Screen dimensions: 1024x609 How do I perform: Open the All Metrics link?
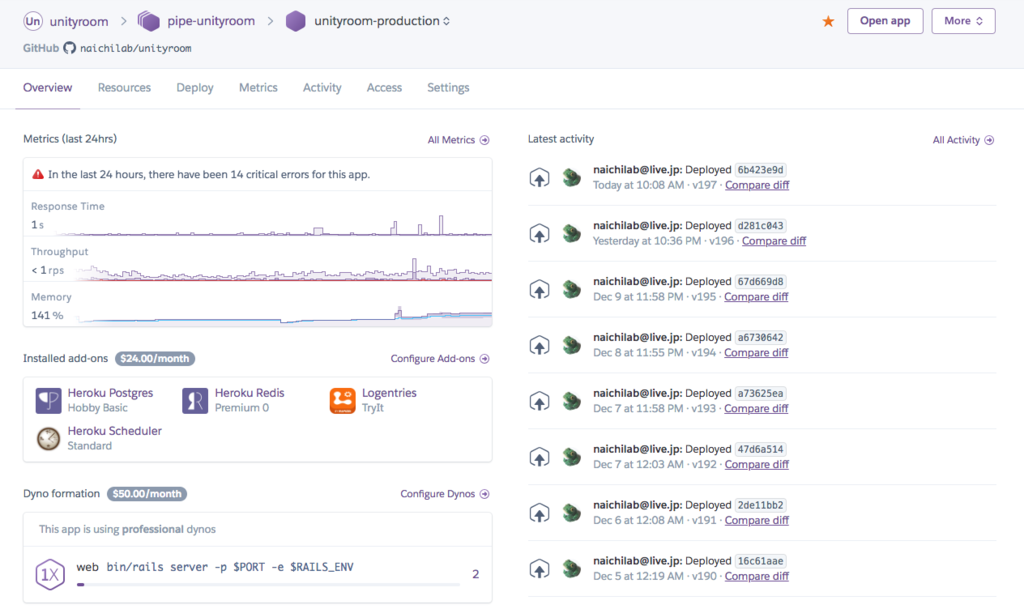(458, 140)
